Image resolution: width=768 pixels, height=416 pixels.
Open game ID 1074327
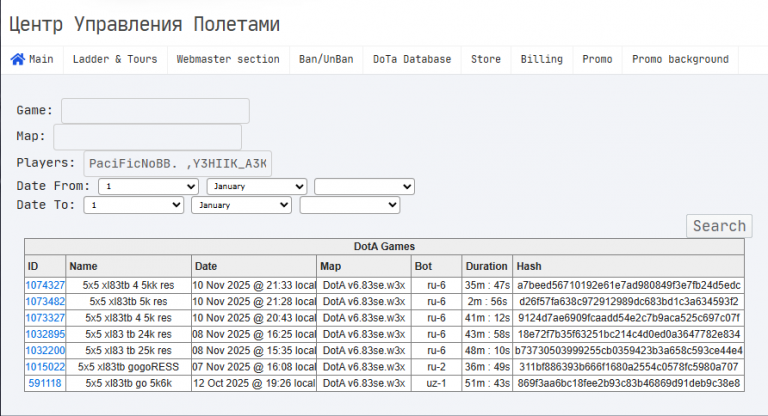tap(45, 285)
